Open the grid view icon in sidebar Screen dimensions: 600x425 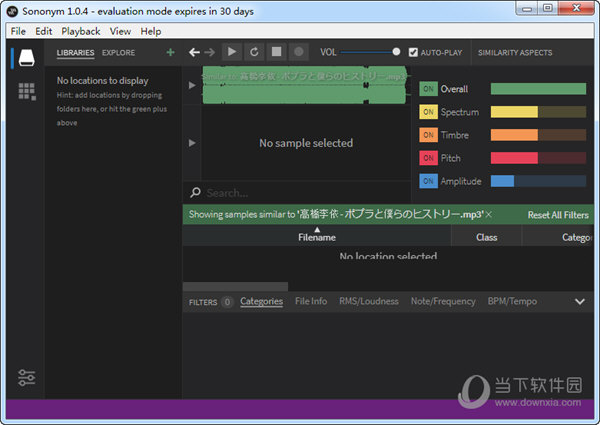27,91
